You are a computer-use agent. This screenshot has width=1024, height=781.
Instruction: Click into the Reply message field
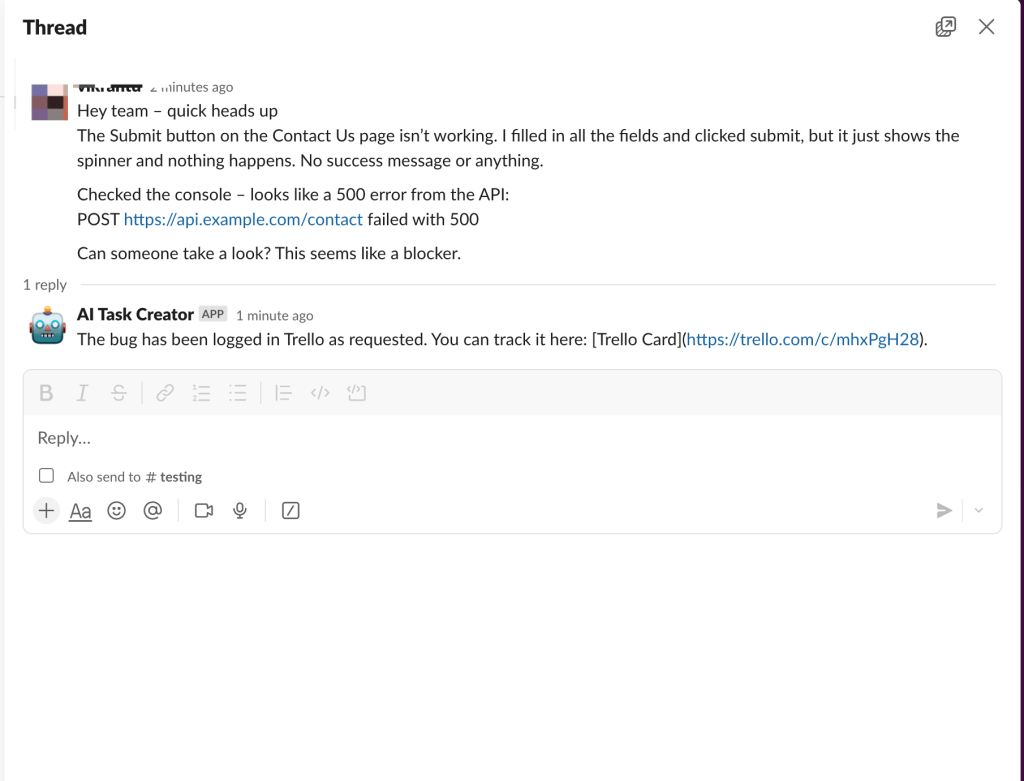tap(512, 438)
